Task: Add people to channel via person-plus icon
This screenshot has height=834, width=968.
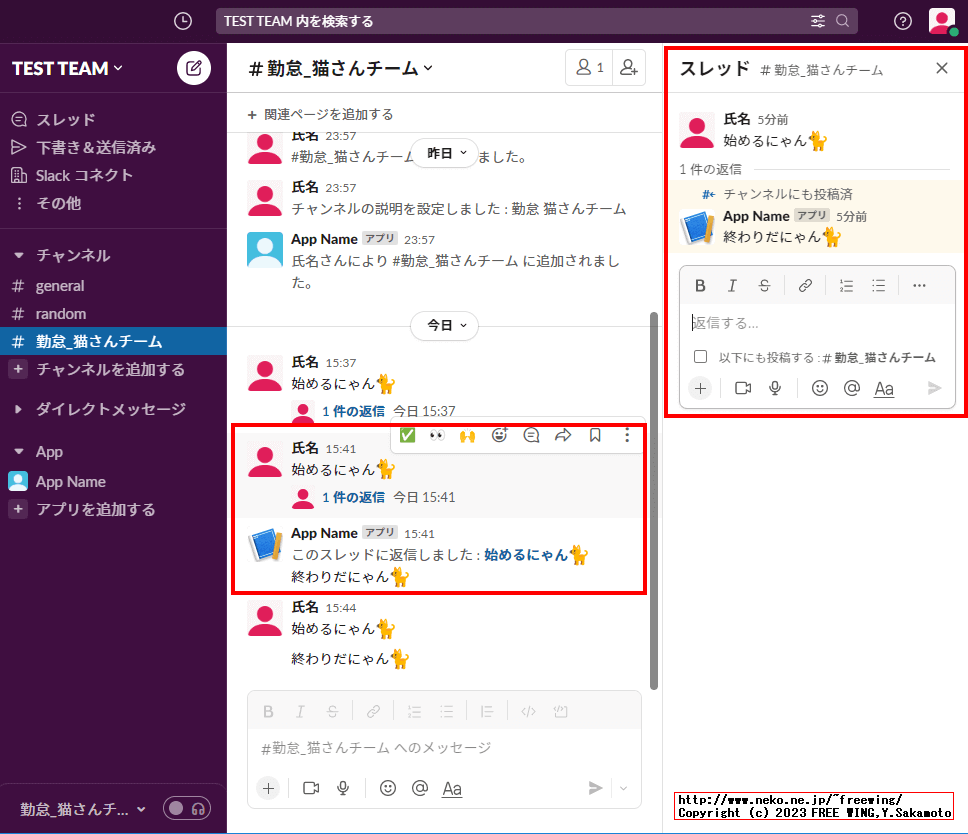Action: [x=628, y=67]
